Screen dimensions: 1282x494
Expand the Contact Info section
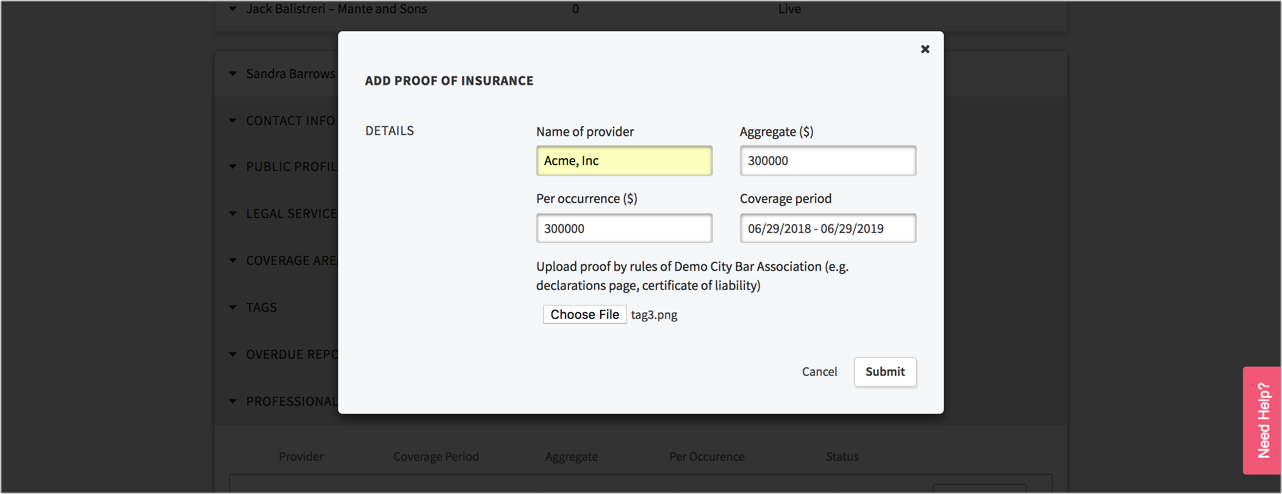point(234,121)
